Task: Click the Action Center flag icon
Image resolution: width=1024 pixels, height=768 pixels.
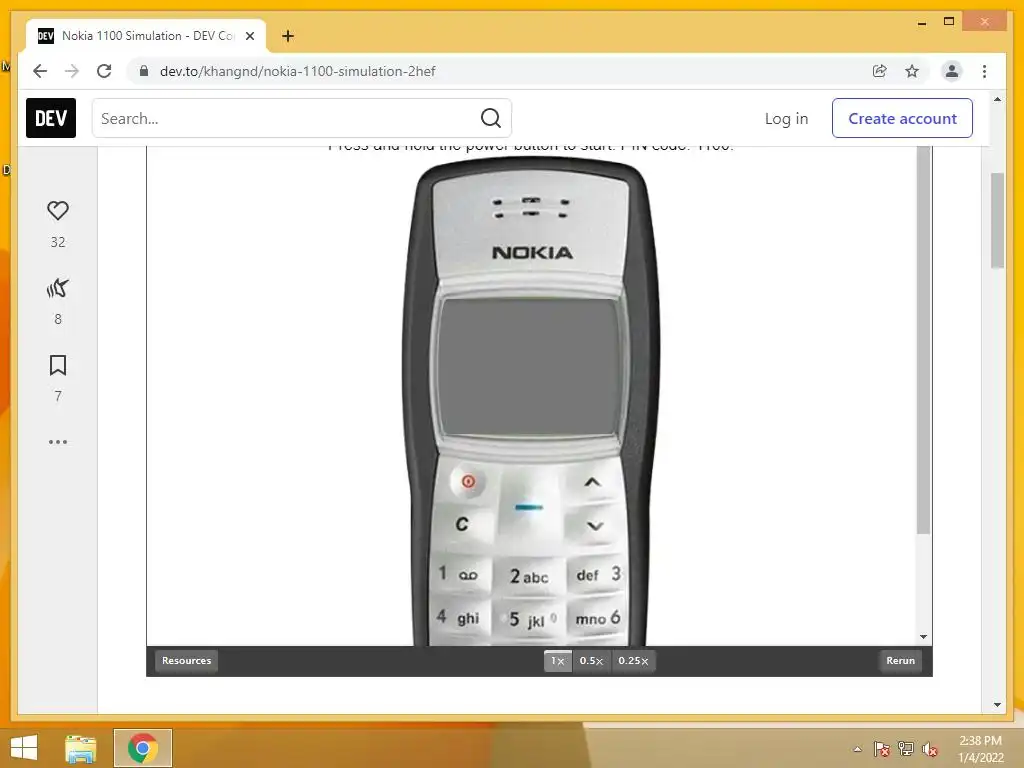Action: (x=881, y=749)
